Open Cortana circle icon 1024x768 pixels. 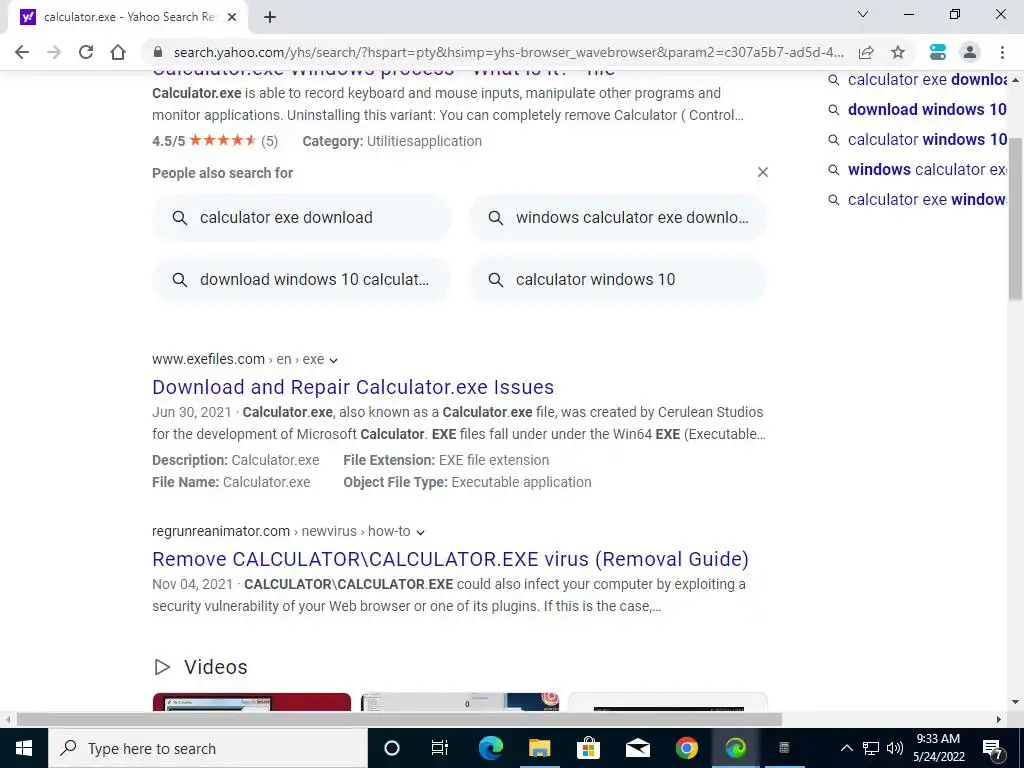click(392, 748)
